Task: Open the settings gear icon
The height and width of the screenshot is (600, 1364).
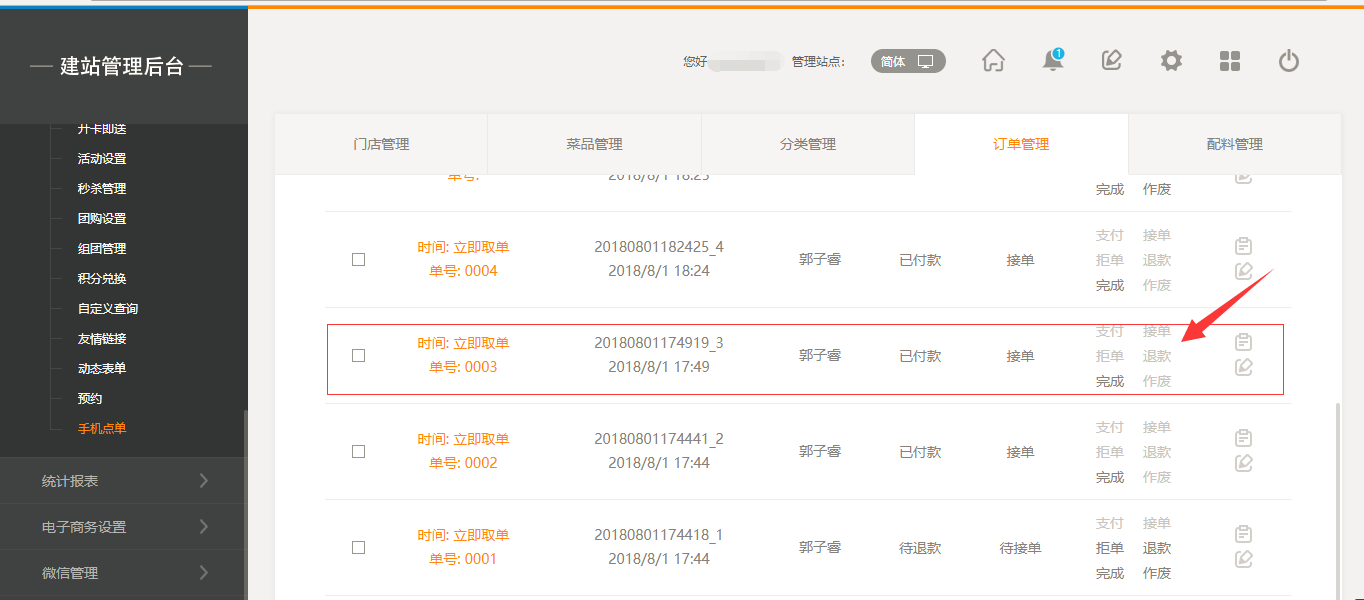Action: 1171,61
